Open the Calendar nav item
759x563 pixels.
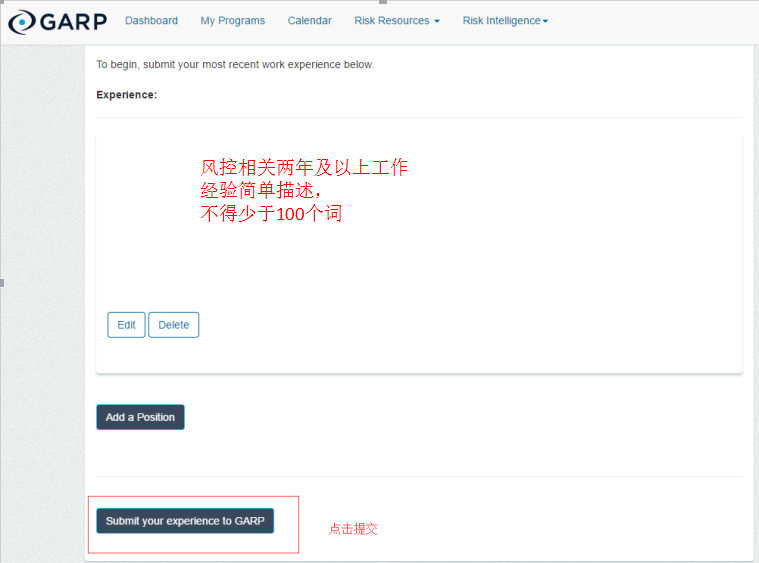[309, 20]
